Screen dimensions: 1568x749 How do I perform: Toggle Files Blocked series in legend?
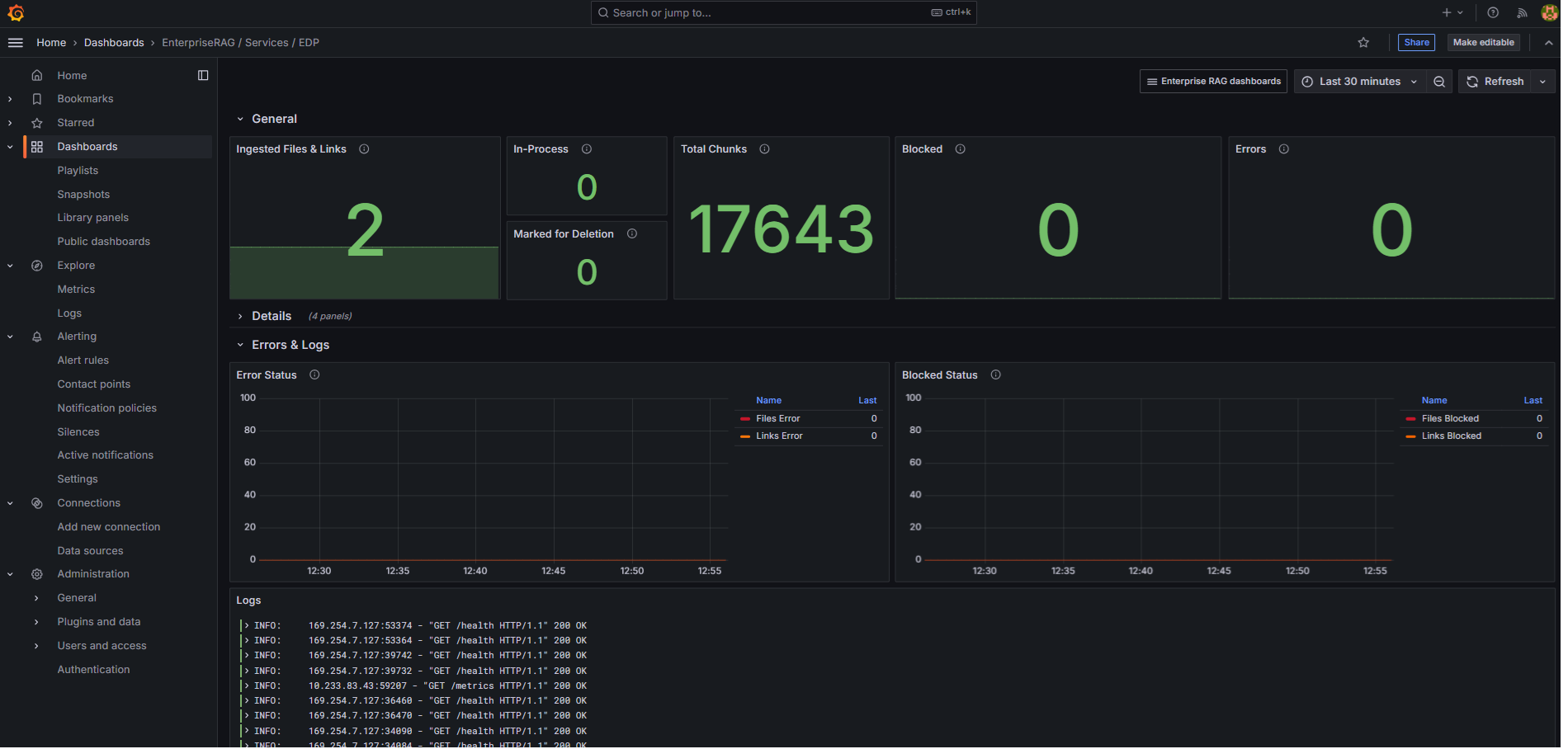tap(1450, 419)
